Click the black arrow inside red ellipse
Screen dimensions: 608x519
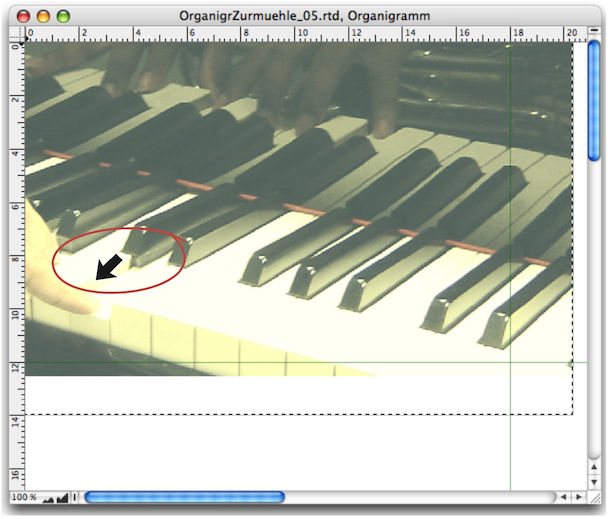click(x=110, y=267)
